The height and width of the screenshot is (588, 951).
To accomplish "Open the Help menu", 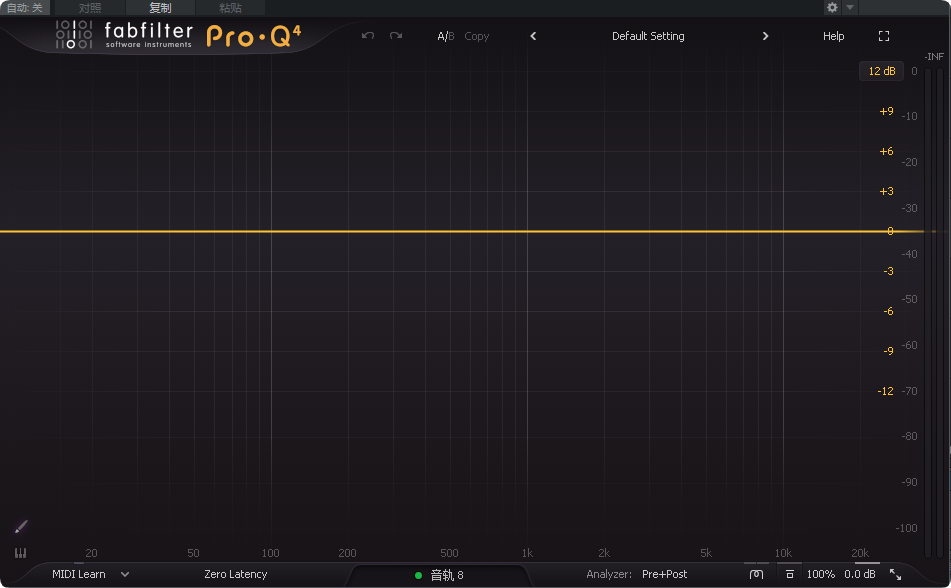I will (833, 36).
